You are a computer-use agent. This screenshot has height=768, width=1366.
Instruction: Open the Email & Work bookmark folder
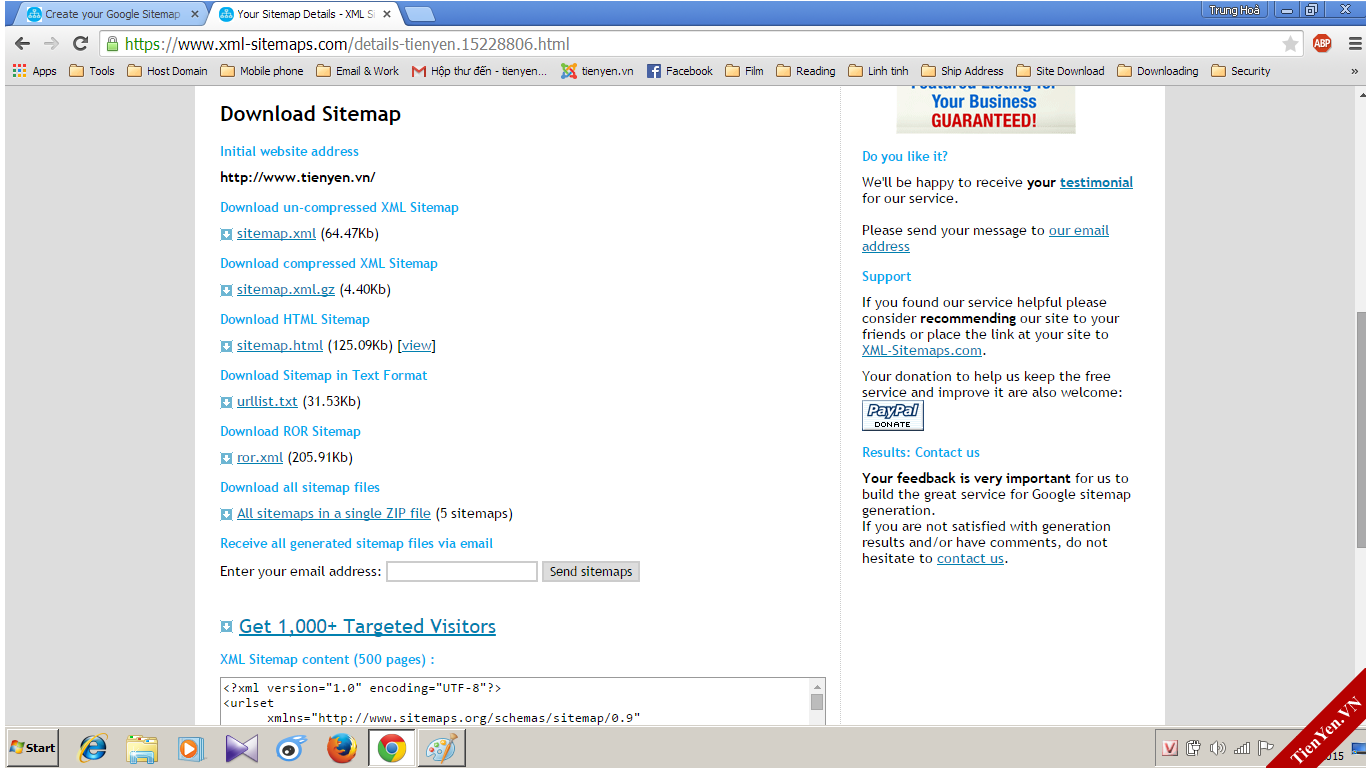coord(357,71)
